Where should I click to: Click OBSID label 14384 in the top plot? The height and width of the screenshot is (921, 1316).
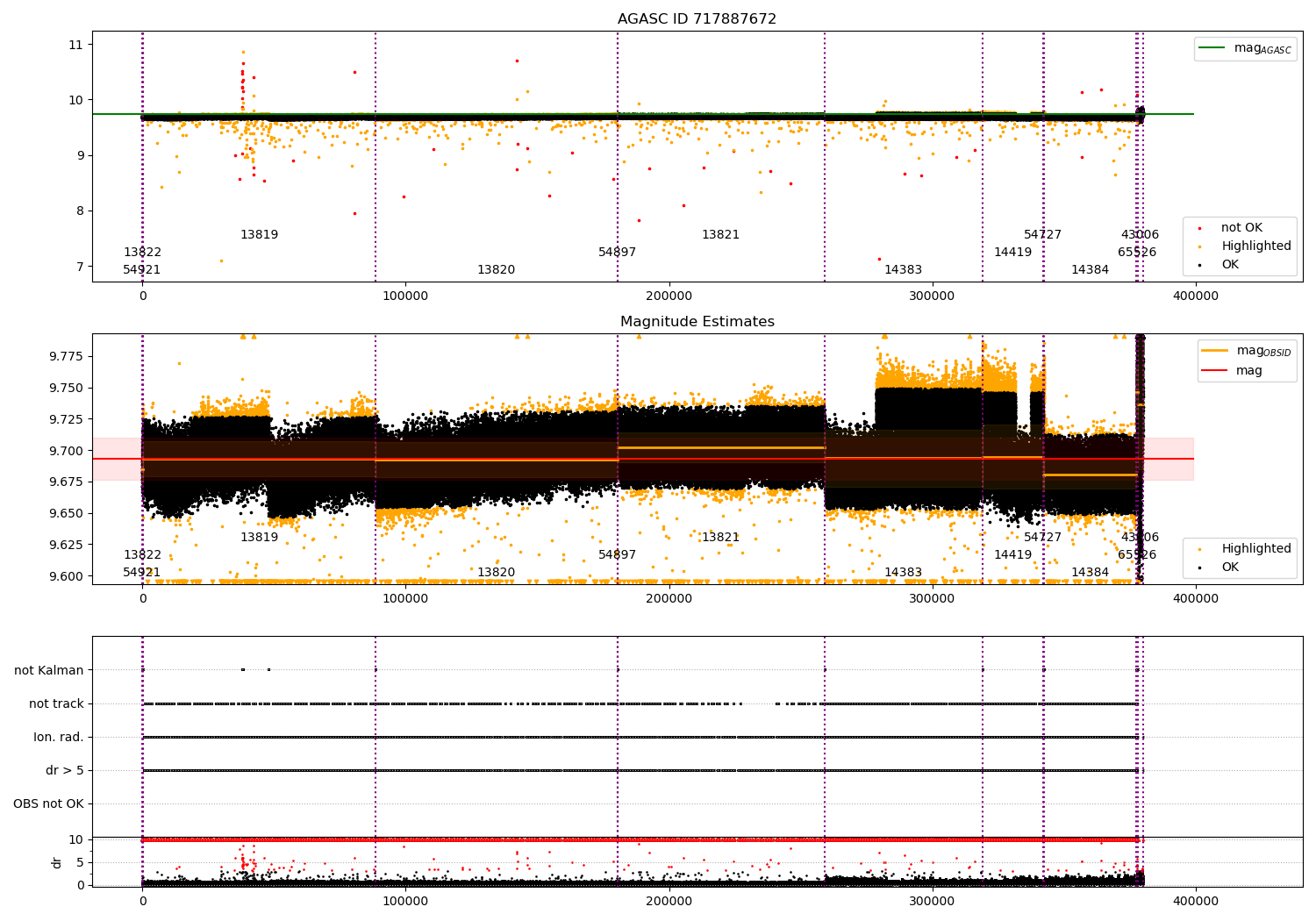pyautogui.click(x=1090, y=270)
